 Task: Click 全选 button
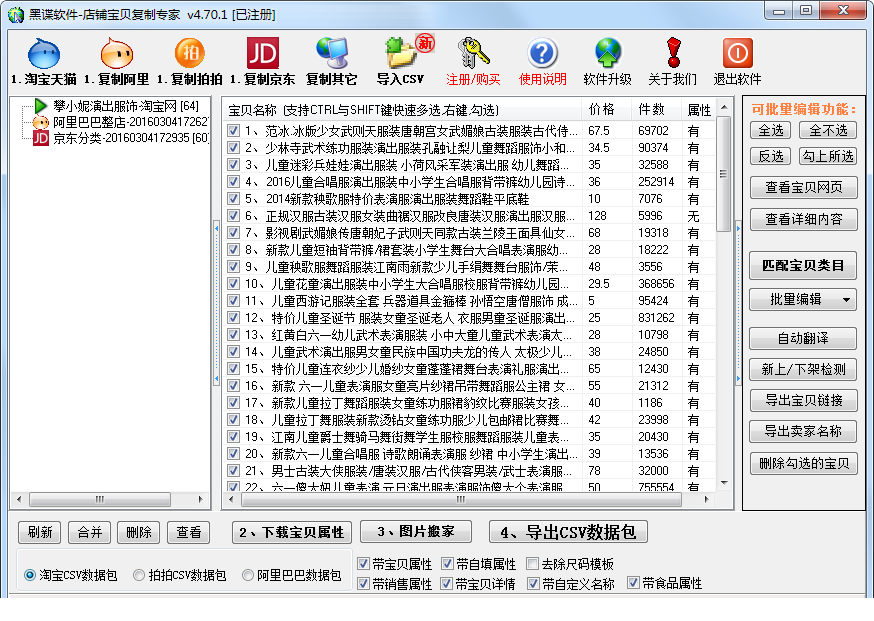(x=771, y=130)
